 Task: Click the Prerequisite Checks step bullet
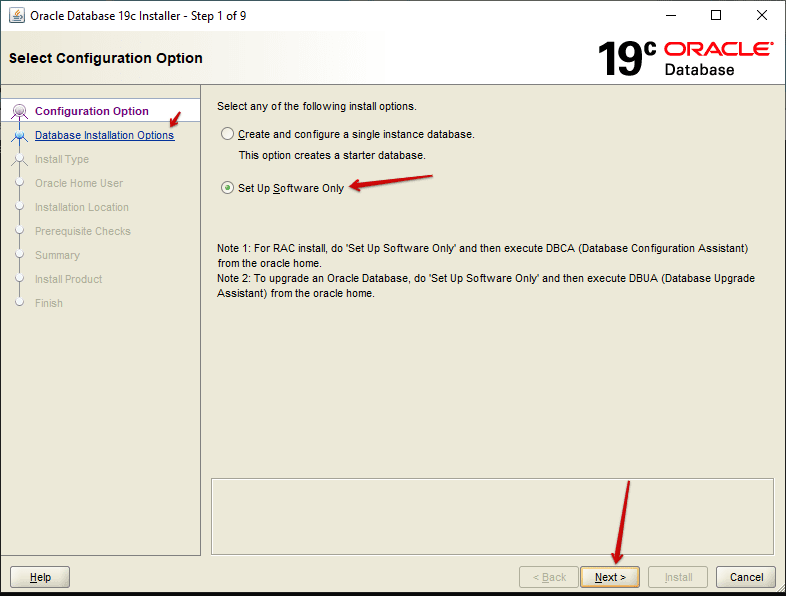tap(20, 230)
